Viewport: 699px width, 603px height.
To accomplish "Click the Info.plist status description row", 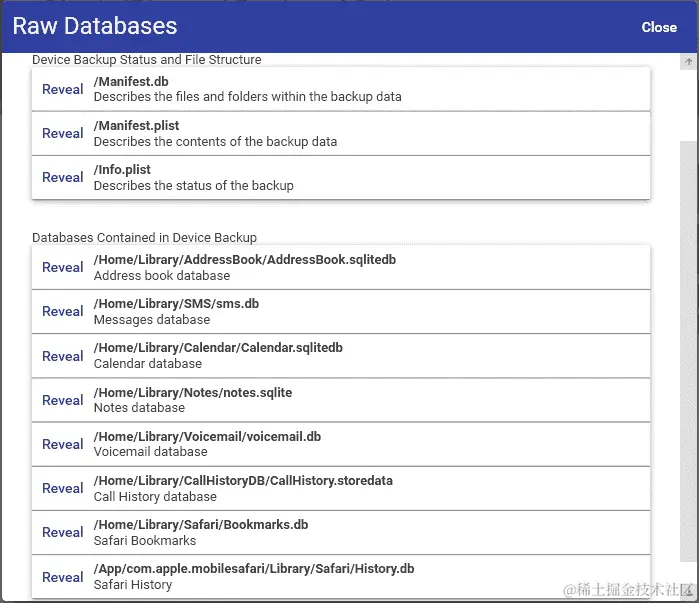I will 341,177.
